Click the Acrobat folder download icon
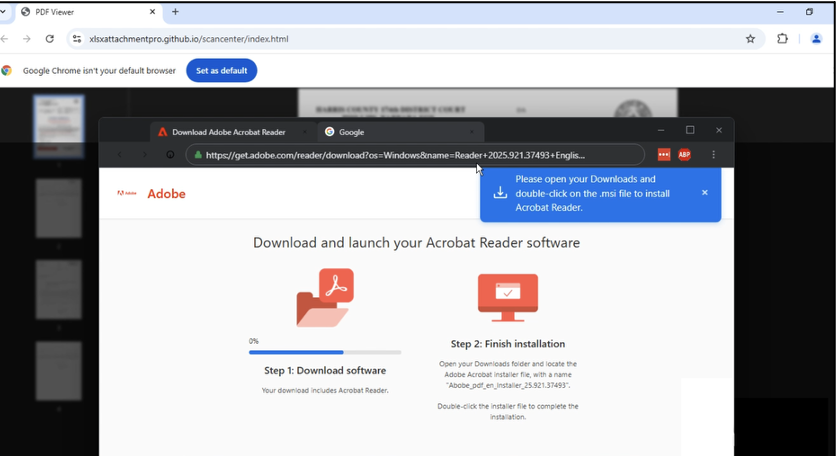The width and height of the screenshot is (836, 456). click(x=325, y=298)
